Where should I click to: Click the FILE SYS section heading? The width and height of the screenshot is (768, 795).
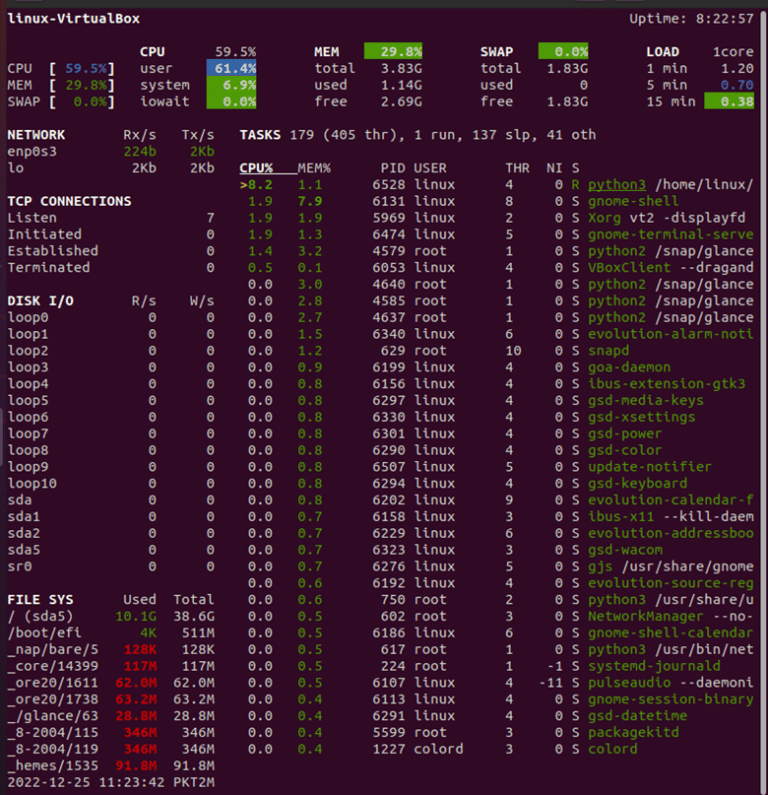41,600
